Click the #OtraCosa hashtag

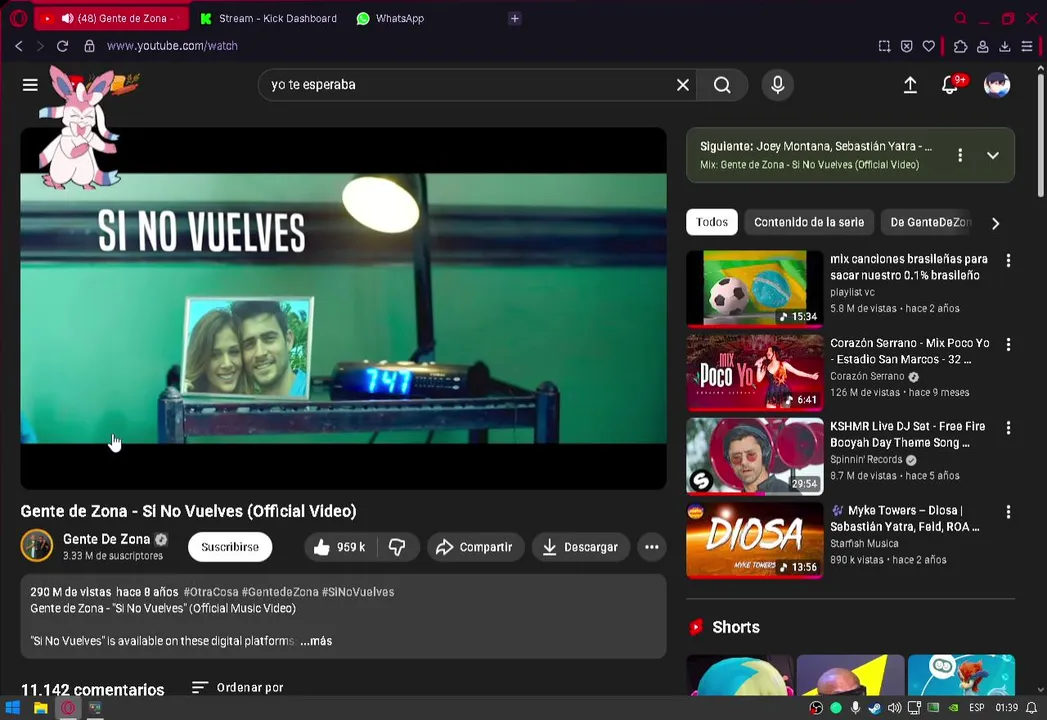[x=211, y=592]
